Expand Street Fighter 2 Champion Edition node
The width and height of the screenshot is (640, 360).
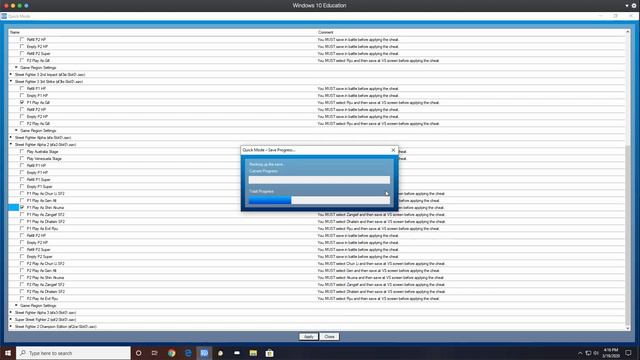(x=11, y=326)
